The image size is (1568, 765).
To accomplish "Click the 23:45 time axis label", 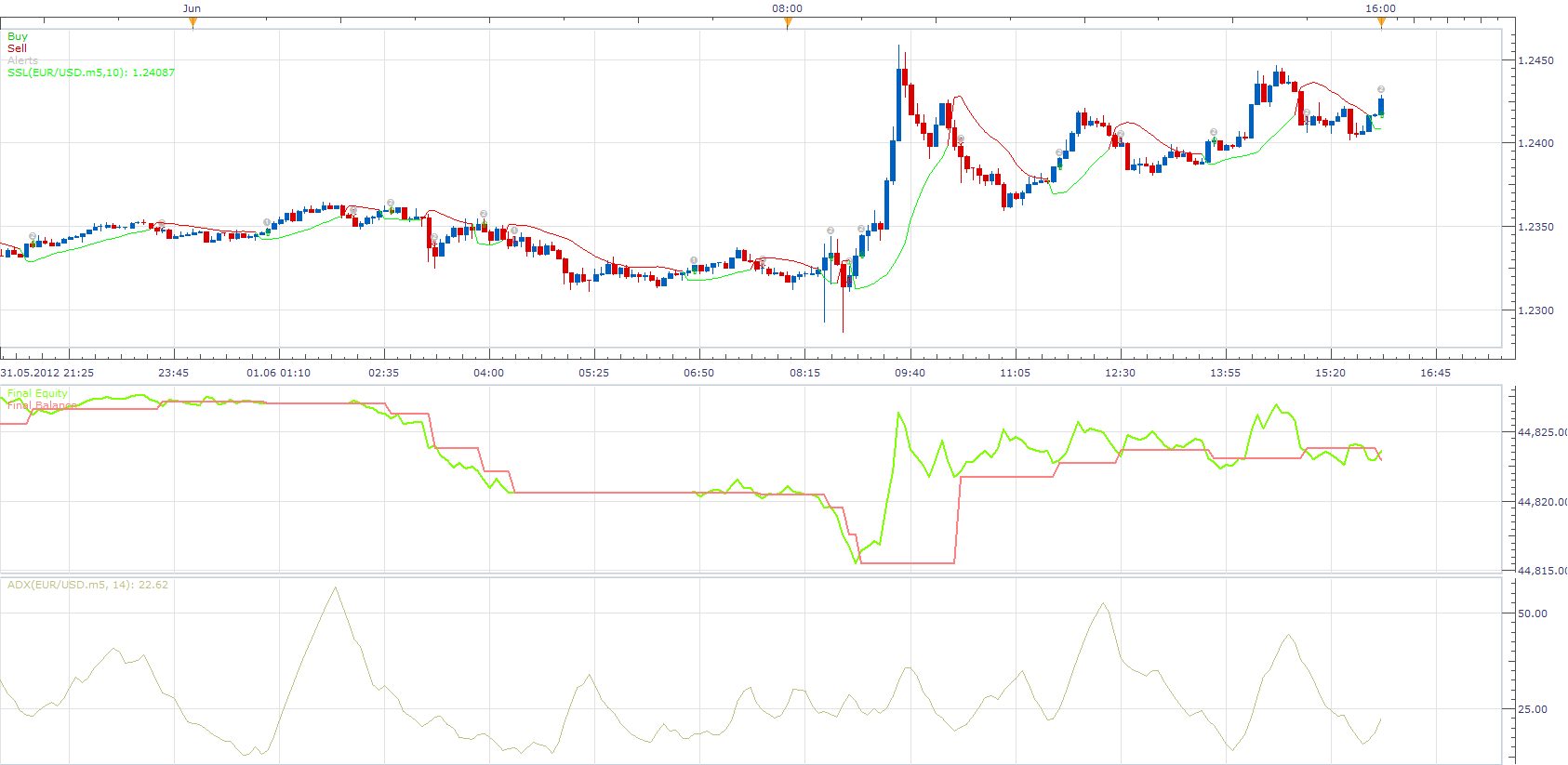I will [173, 373].
